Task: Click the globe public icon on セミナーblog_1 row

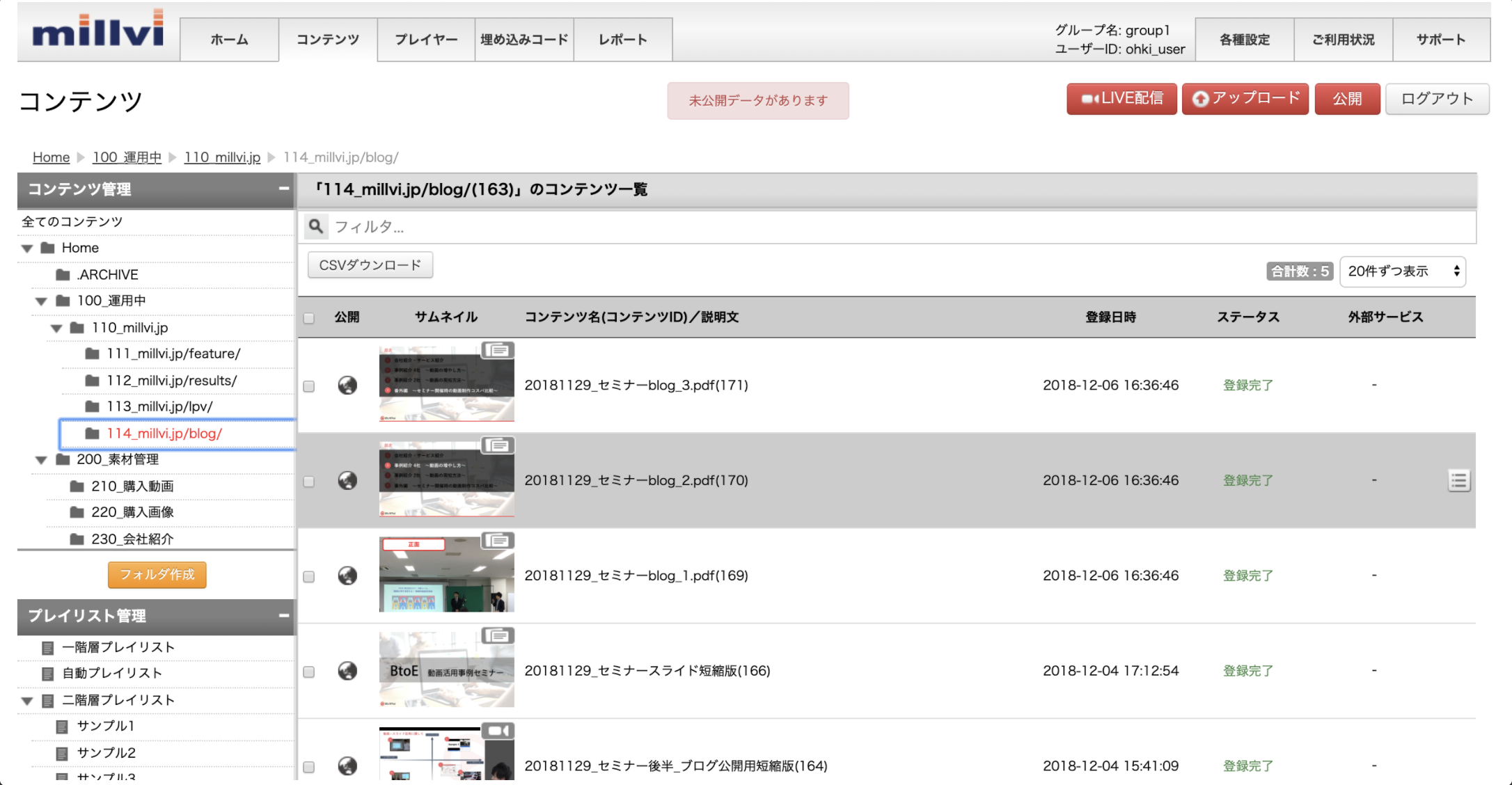Action: click(348, 575)
